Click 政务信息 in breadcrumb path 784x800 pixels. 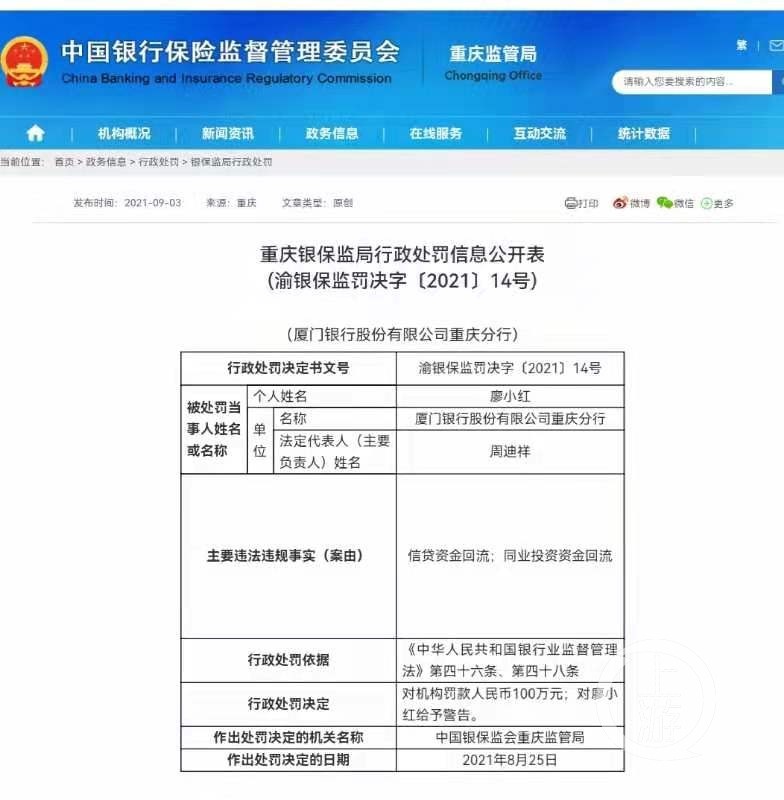tap(106, 162)
